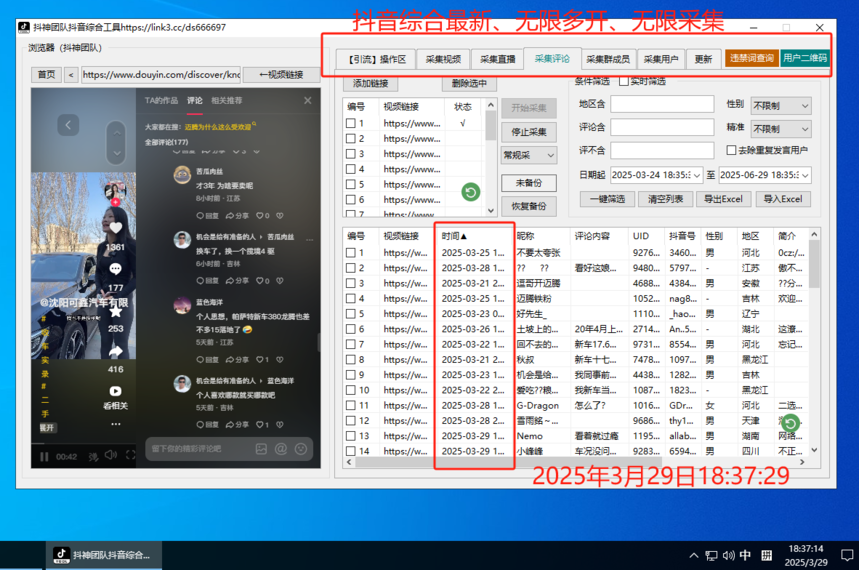The width and height of the screenshot is (859, 570).
Task: Click link list scrollbar down arrow
Action: coord(490,210)
